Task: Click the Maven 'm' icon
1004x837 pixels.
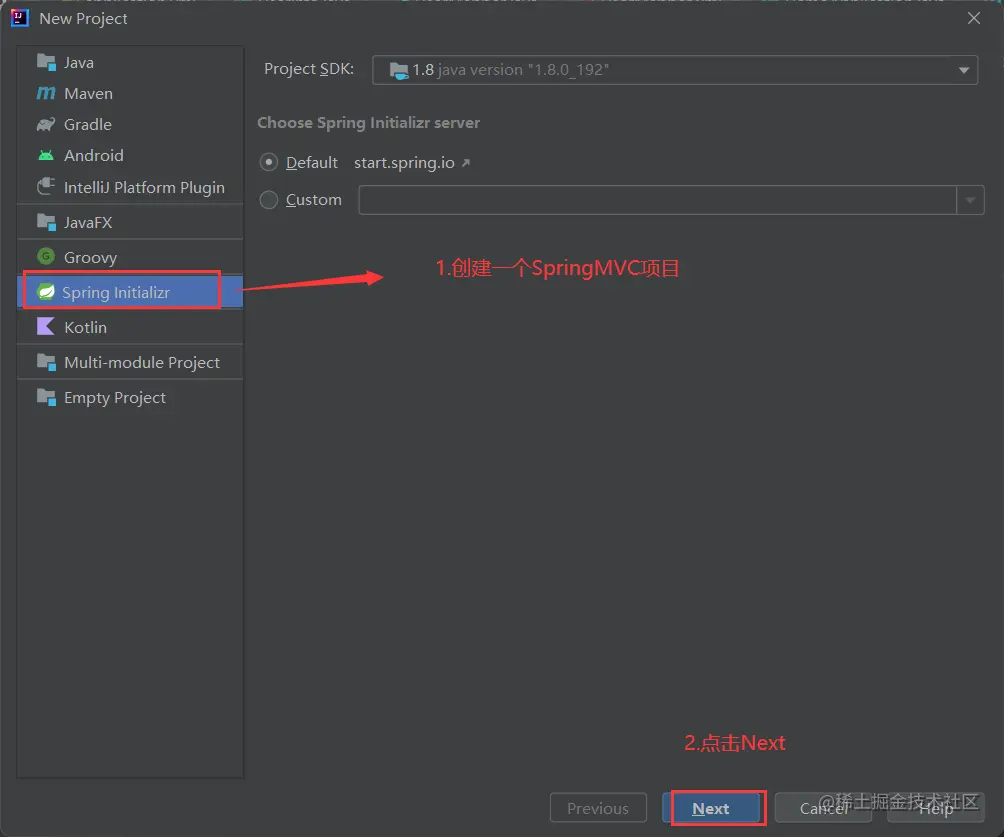Action: [46, 93]
